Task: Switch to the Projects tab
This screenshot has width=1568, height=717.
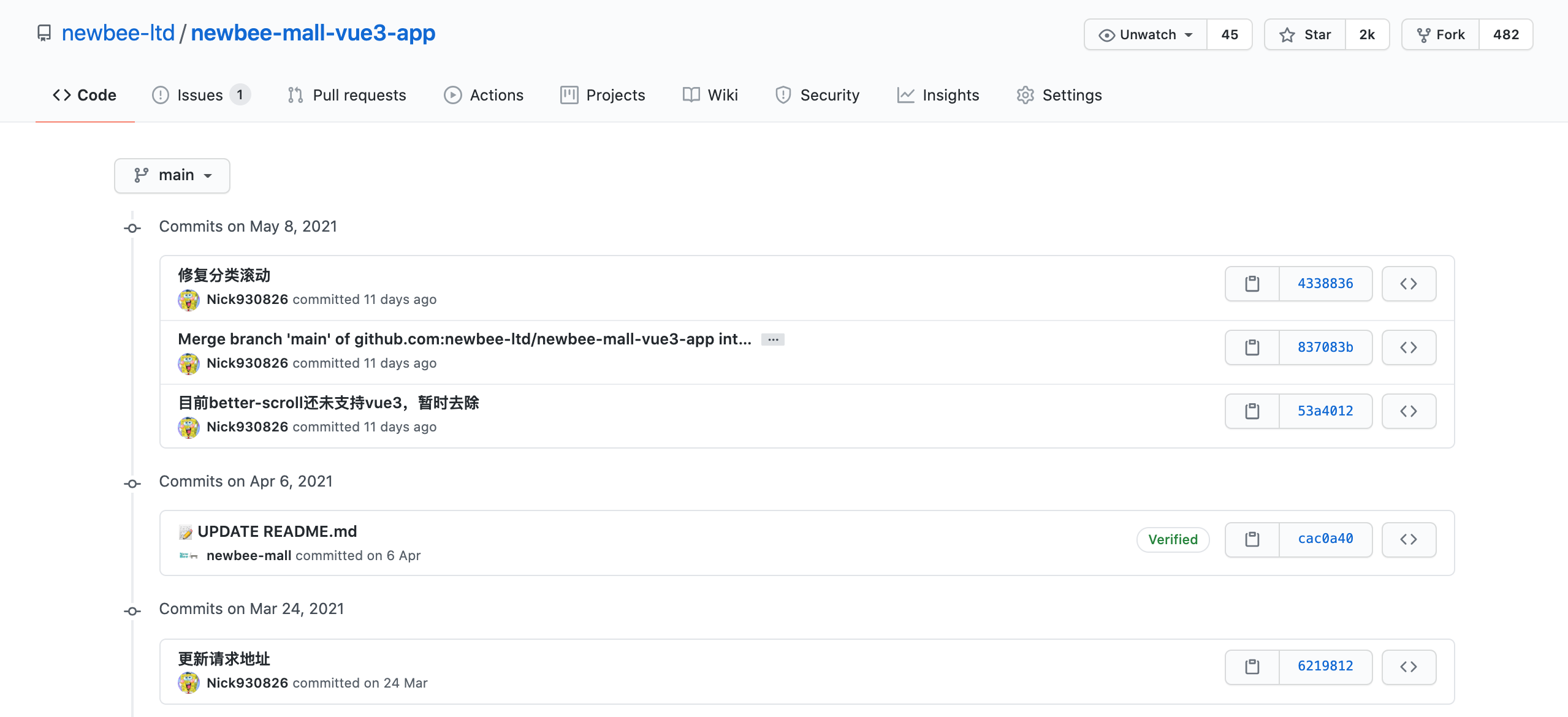Action: [603, 95]
